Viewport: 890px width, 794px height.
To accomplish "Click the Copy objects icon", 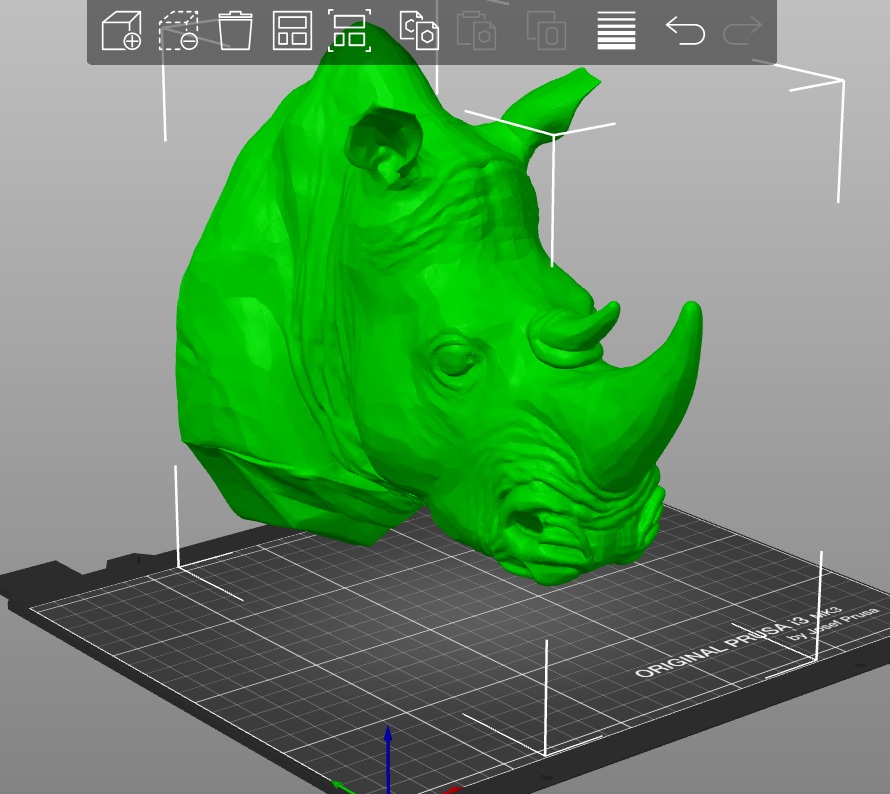I will point(419,31).
